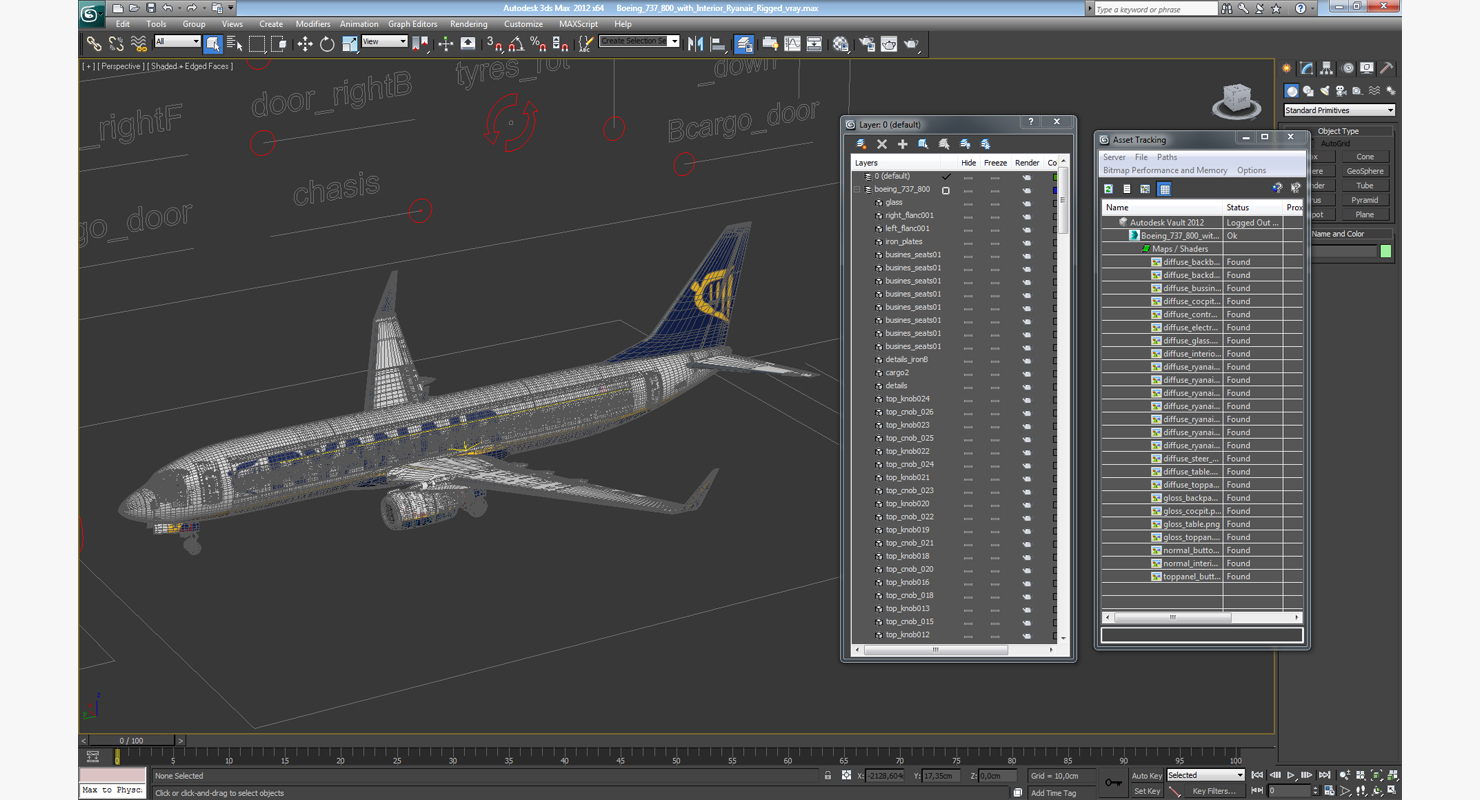Refresh icon in Asset Tracking toolbar
Image resolution: width=1480 pixels, height=800 pixels.
(1108, 188)
